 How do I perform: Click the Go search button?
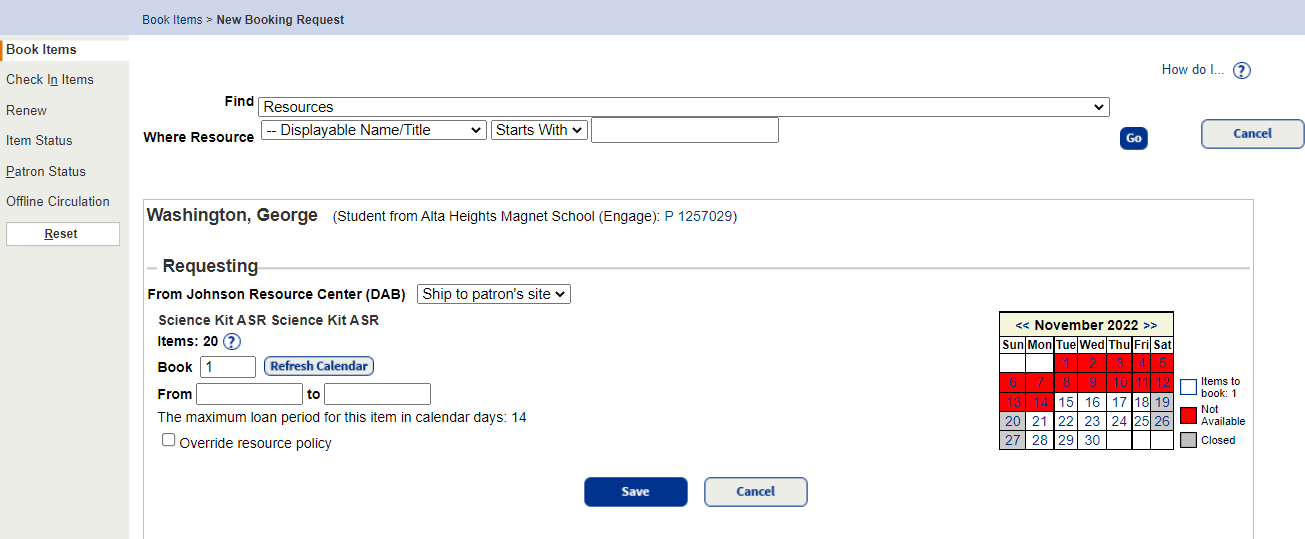pyautogui.click(x=1133, y=139)
